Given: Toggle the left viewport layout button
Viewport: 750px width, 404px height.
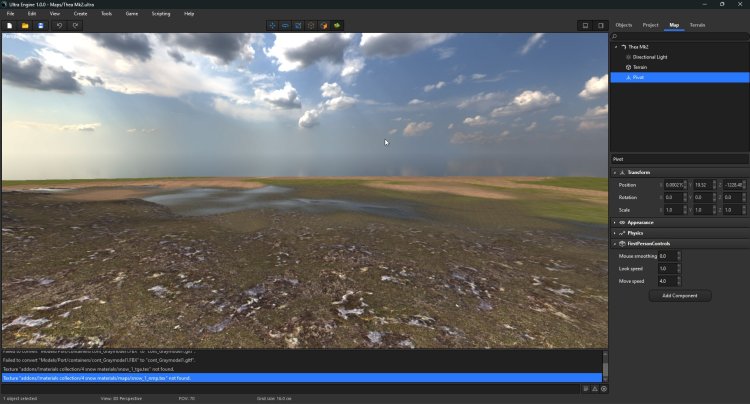Looking at the screenshot, I should pyautogui.click(x=585, y=25).
